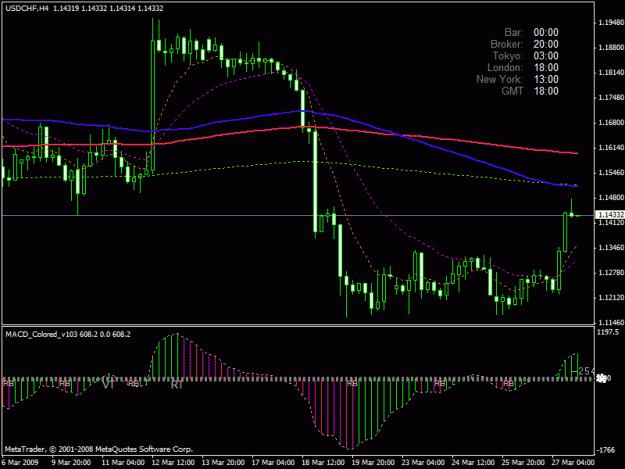Click the 254 value beside the MACD histogram
This screenshot has width=625, height=469.
(586, 371)
